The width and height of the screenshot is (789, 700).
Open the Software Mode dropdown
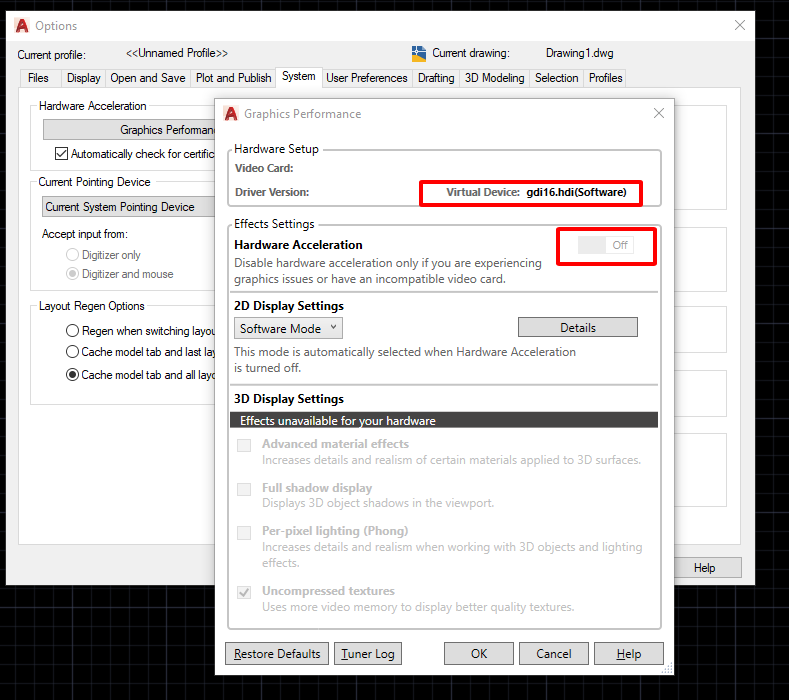(x=288, y=328)
